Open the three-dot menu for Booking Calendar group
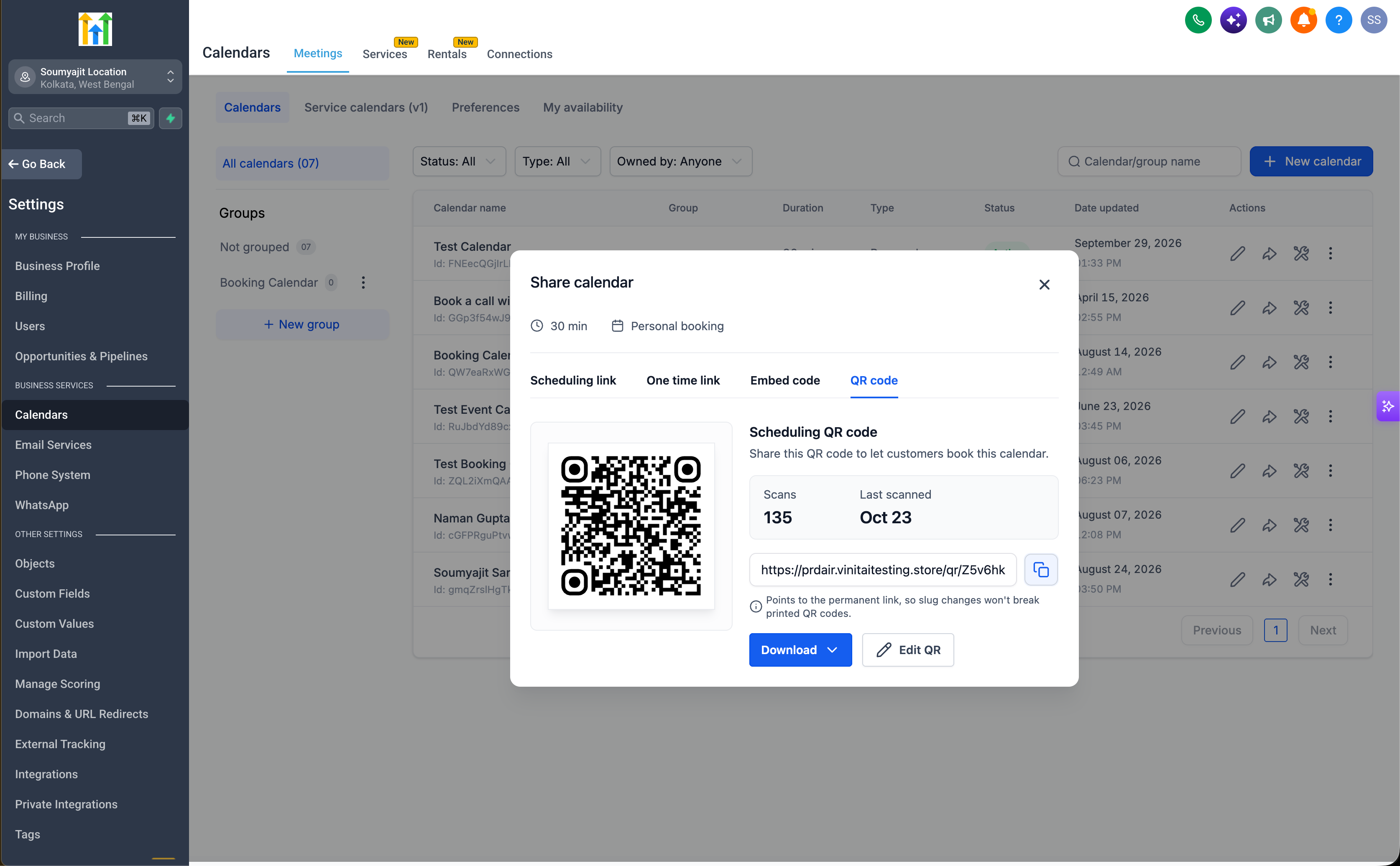 363,283
